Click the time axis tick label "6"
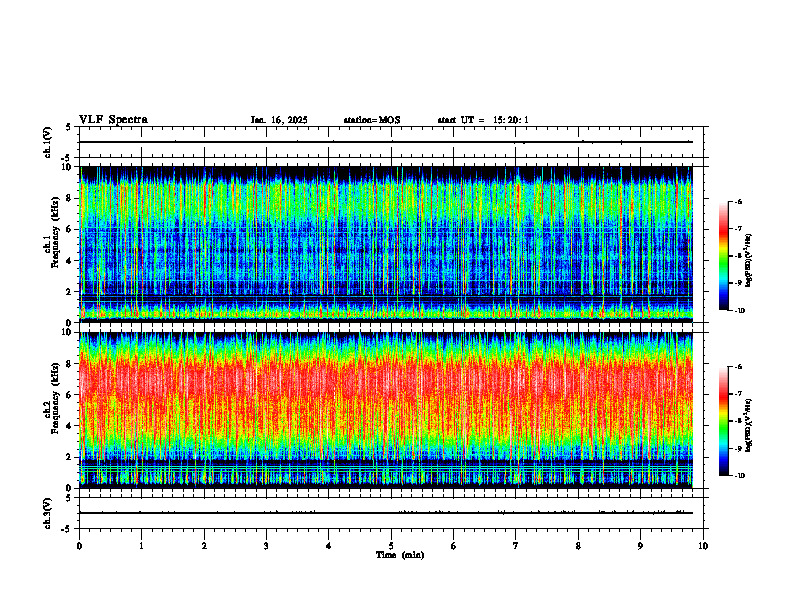This screenshot has width=792, height=612. (454, 546)
